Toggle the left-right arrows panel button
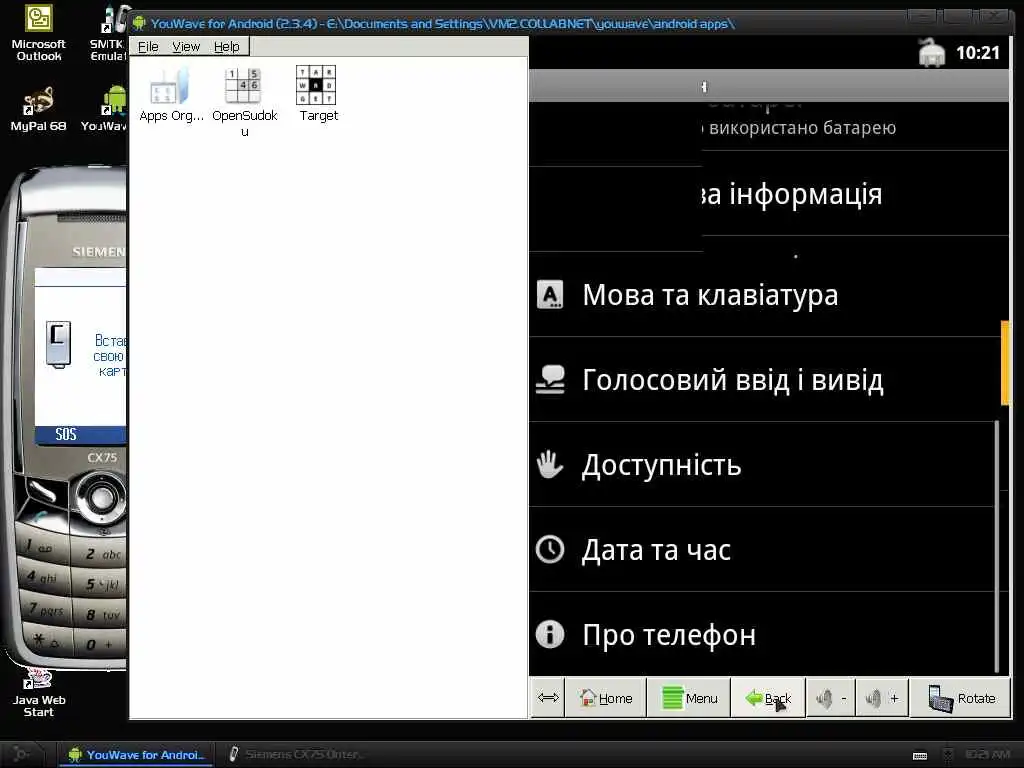Viewport: 1024px width, 768px height. click(x=548, y=698)
